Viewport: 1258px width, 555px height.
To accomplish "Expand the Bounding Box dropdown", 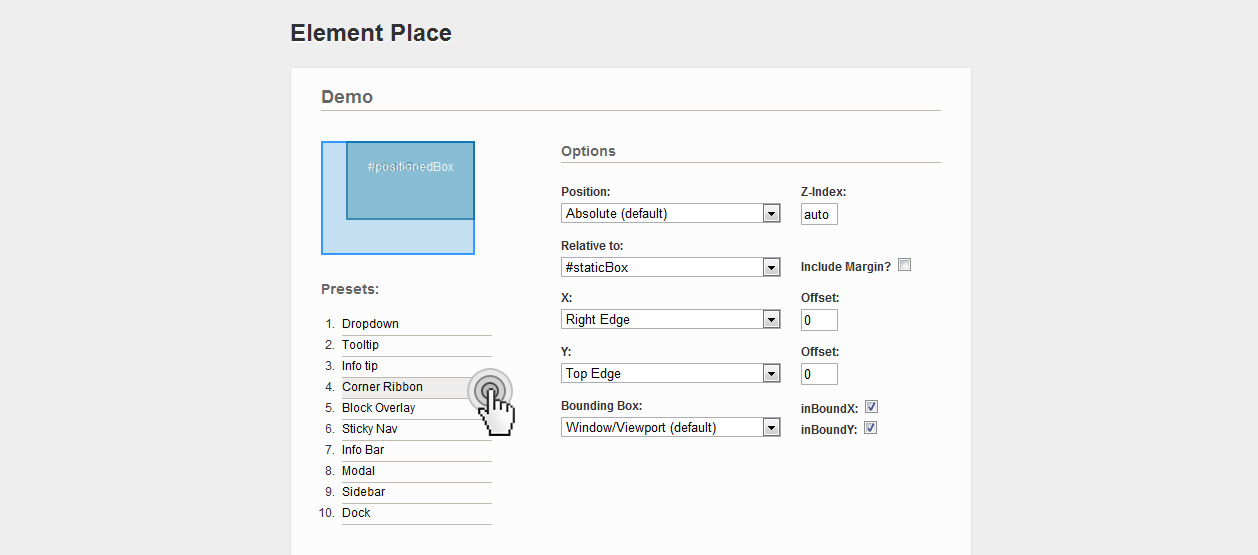I will click(670, 428).
